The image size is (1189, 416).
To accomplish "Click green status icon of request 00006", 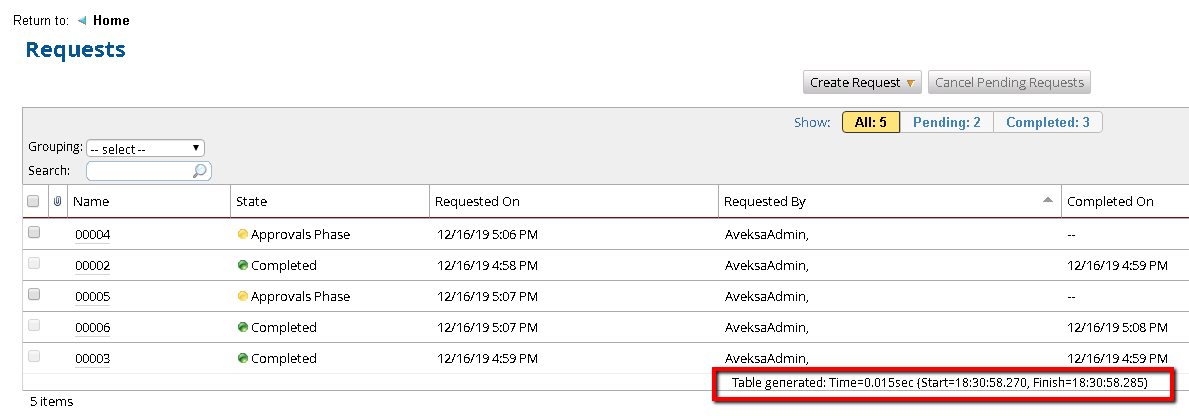I will pos(243,327).
